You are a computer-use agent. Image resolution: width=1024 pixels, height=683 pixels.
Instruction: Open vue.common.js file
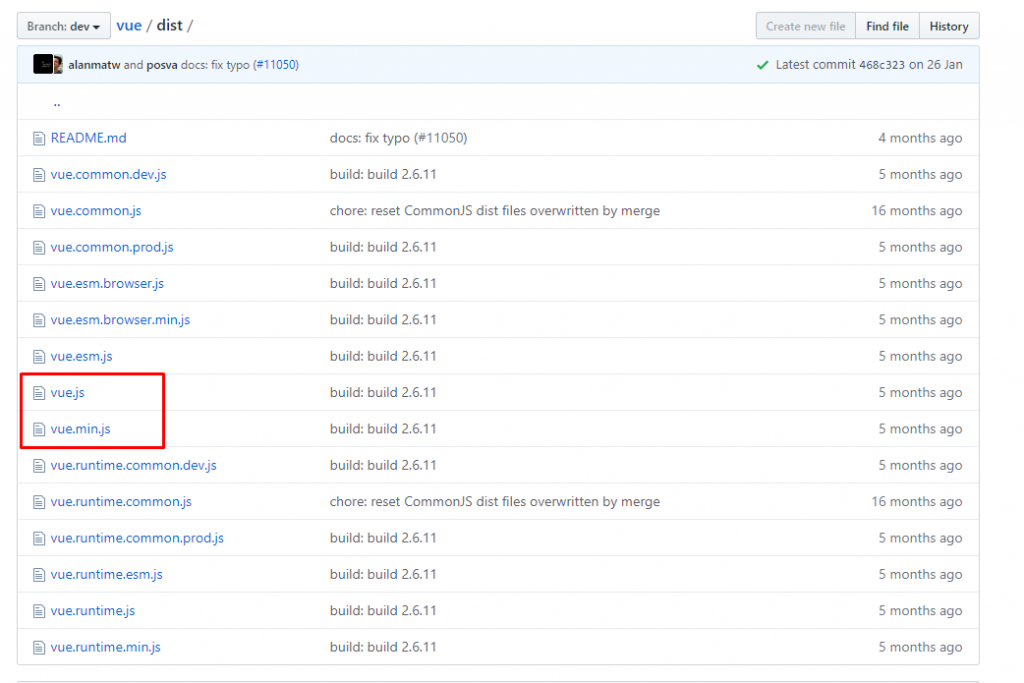(96, 210)
